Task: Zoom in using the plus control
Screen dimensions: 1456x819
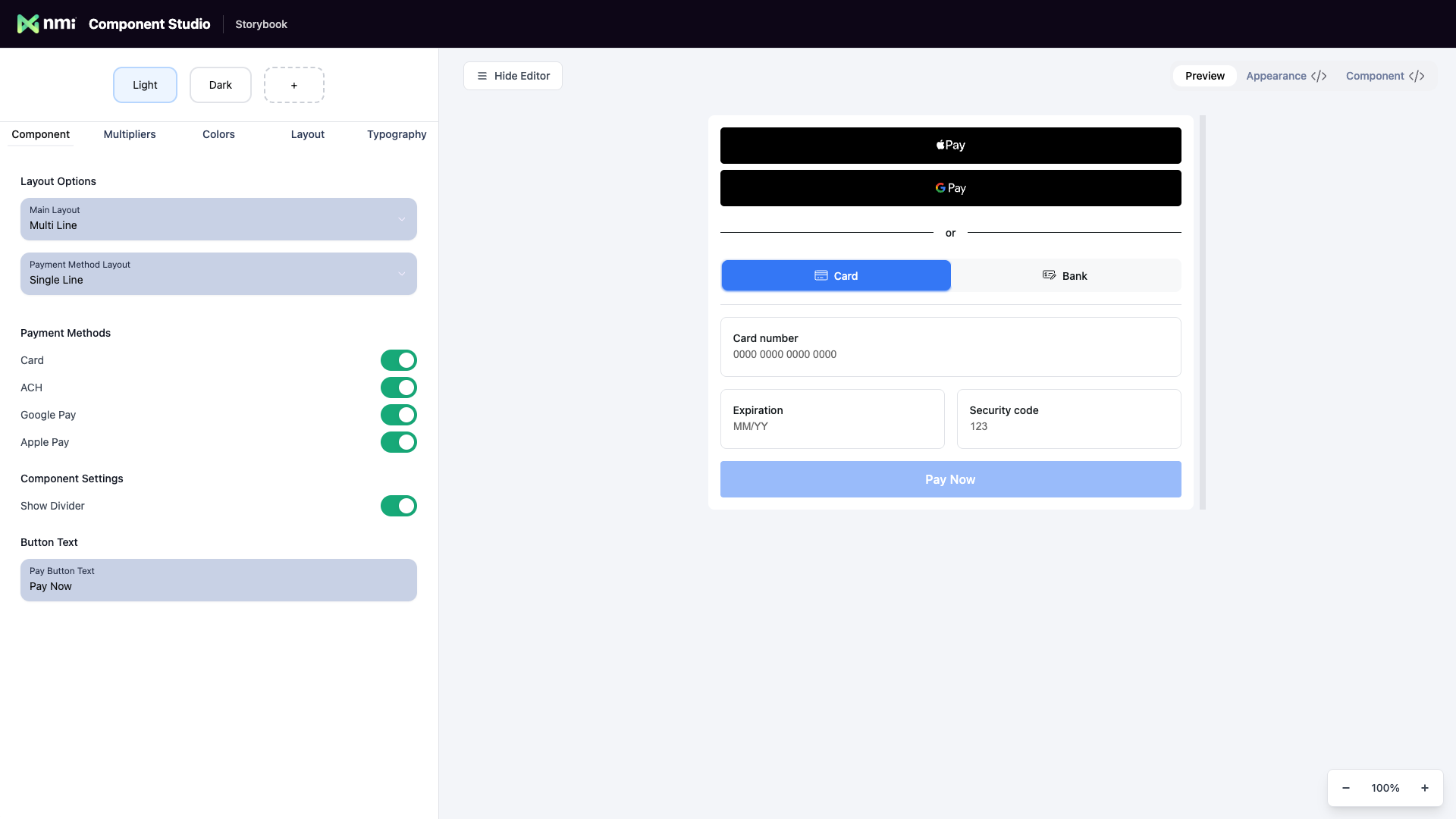Action: coord(1425,788)
